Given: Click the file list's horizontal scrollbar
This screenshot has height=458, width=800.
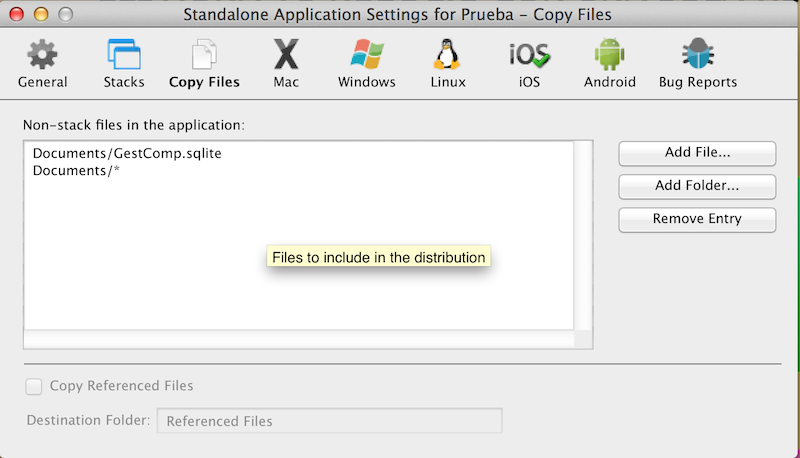Looking at the screenshot, I should [298, 340].
